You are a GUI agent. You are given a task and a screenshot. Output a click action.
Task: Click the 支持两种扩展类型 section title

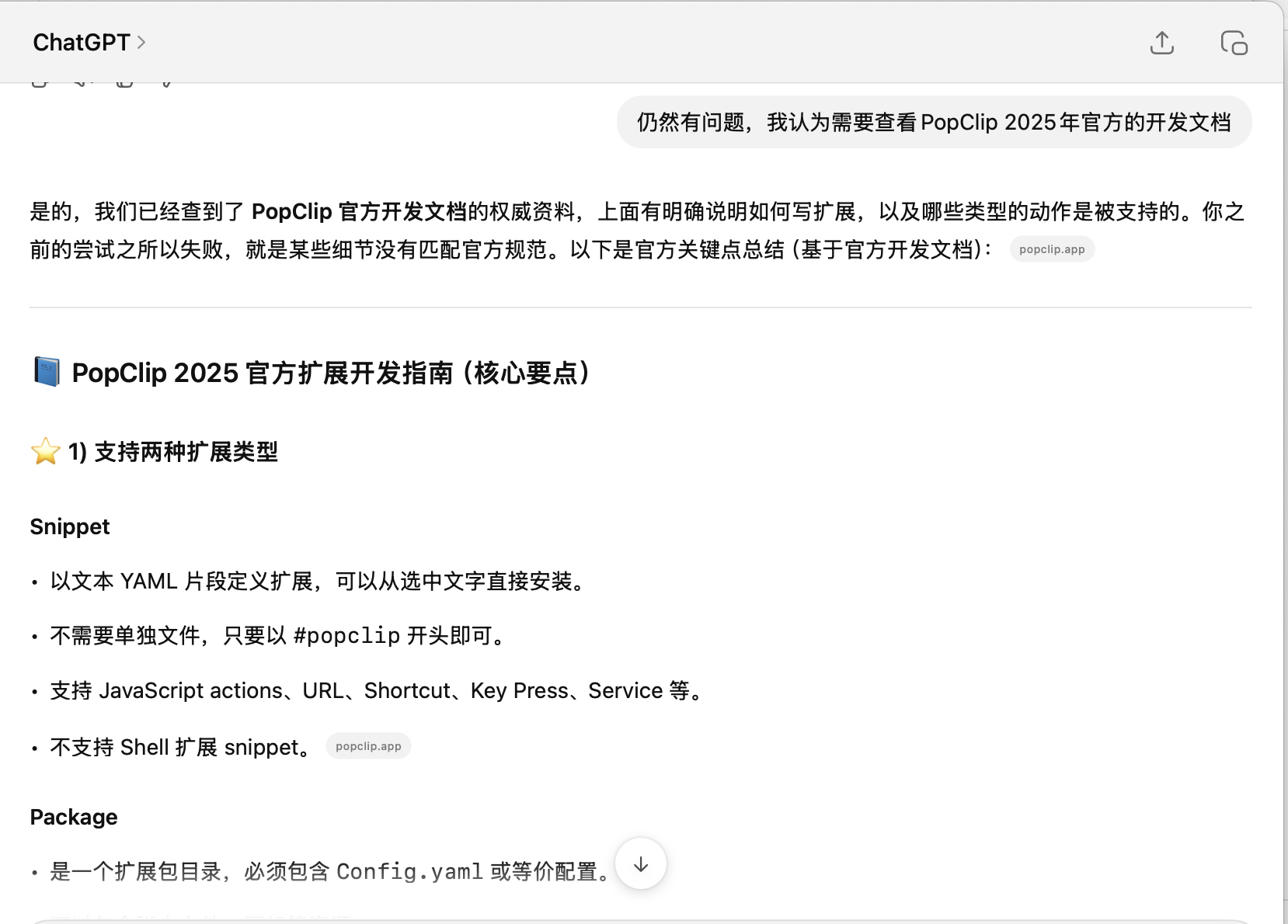click(x=186, y=452)
